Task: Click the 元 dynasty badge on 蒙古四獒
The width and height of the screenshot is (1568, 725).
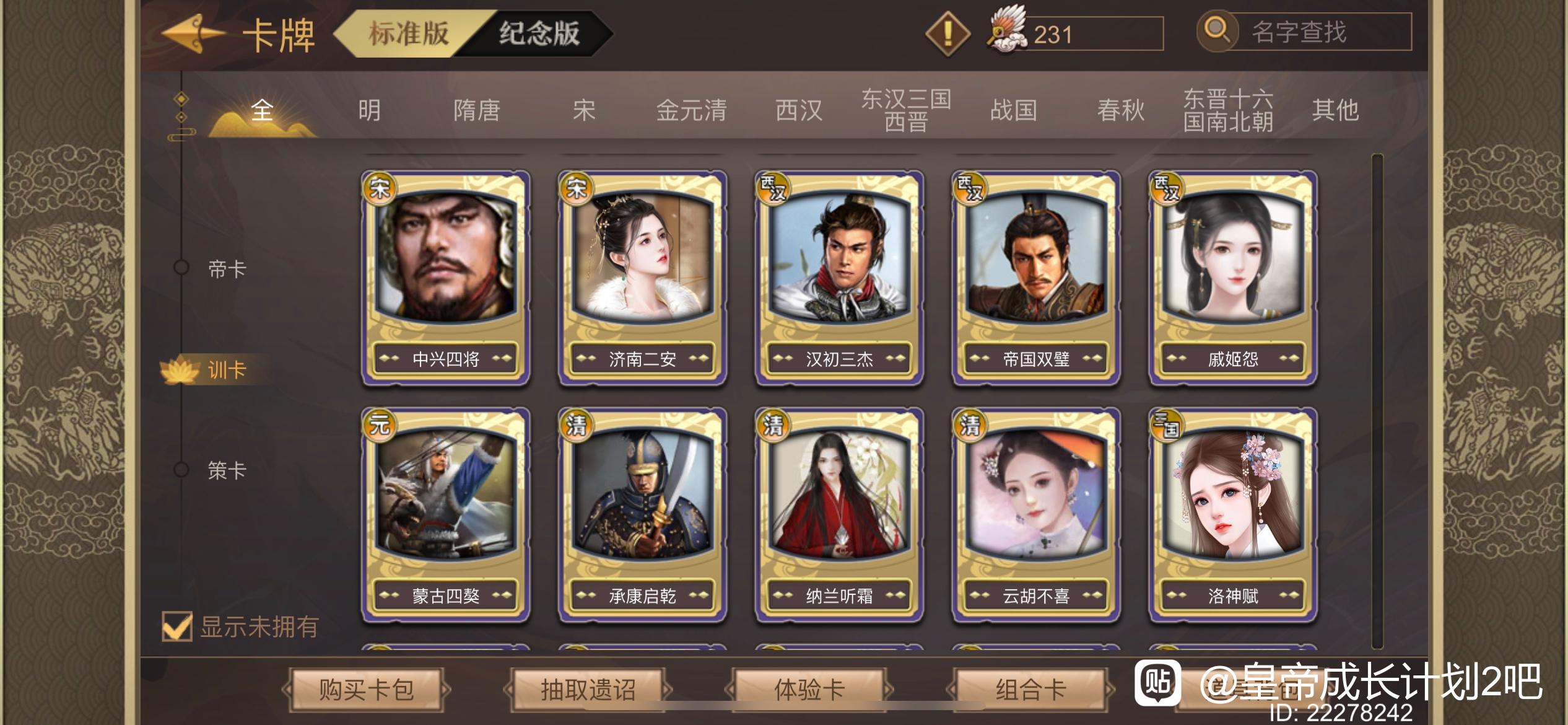Action: (380, 425)
